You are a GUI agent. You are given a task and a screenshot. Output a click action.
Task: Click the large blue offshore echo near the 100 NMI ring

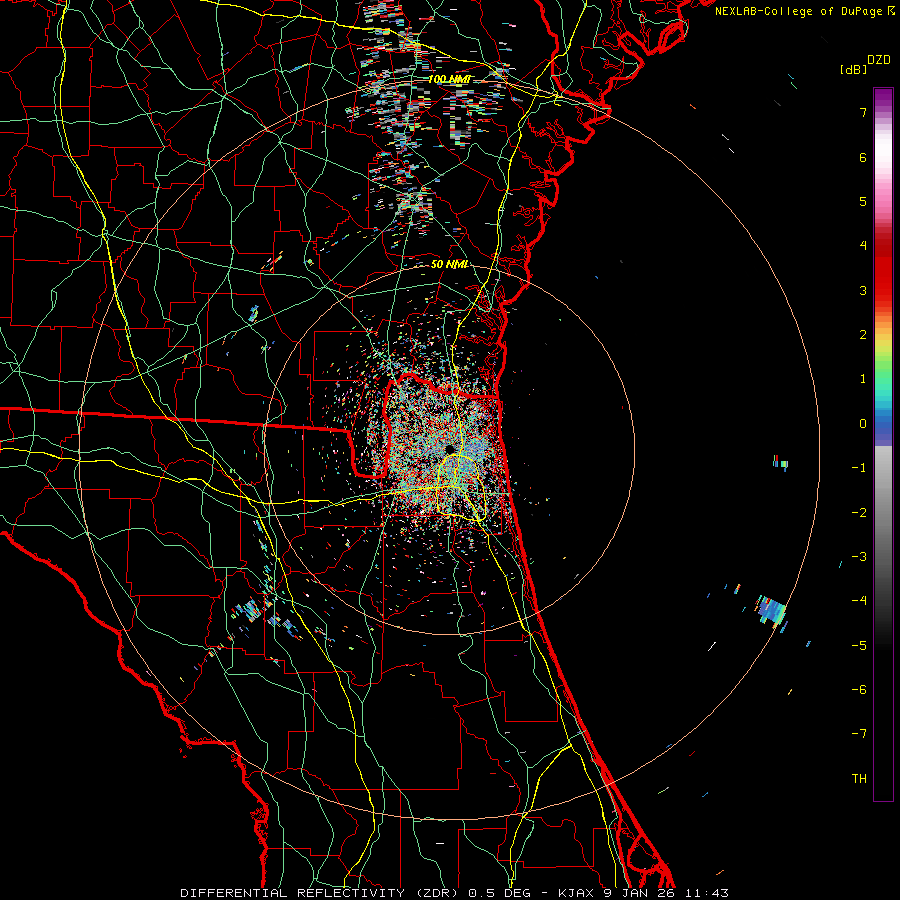[x=771, y=611]
